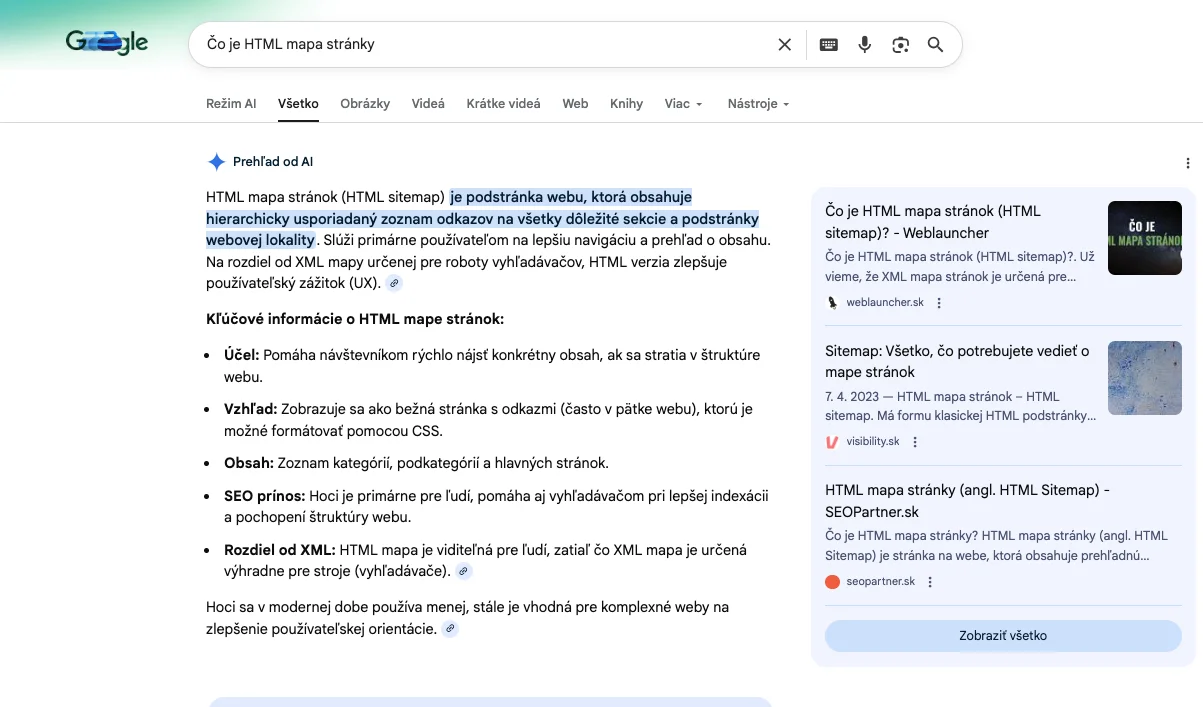Open source link icon after UX paragraph

(394, 283)
